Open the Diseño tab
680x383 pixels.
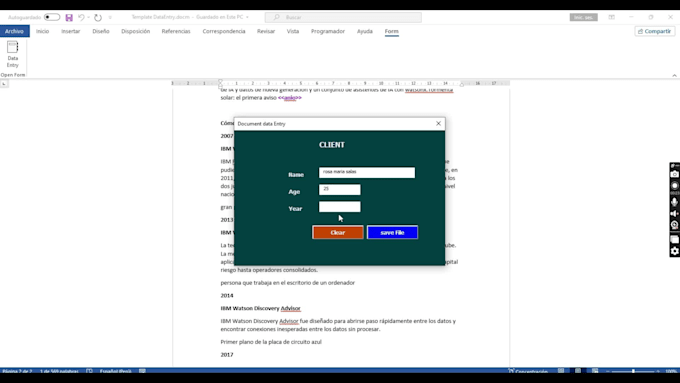[x=101, y=31]
